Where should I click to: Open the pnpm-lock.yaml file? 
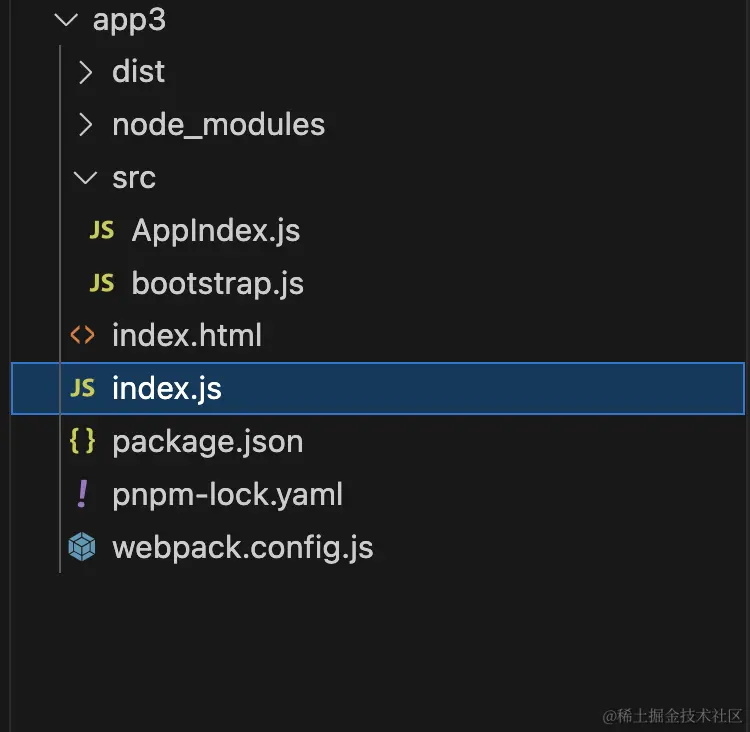pyautogui.click(x=227, y=494)
